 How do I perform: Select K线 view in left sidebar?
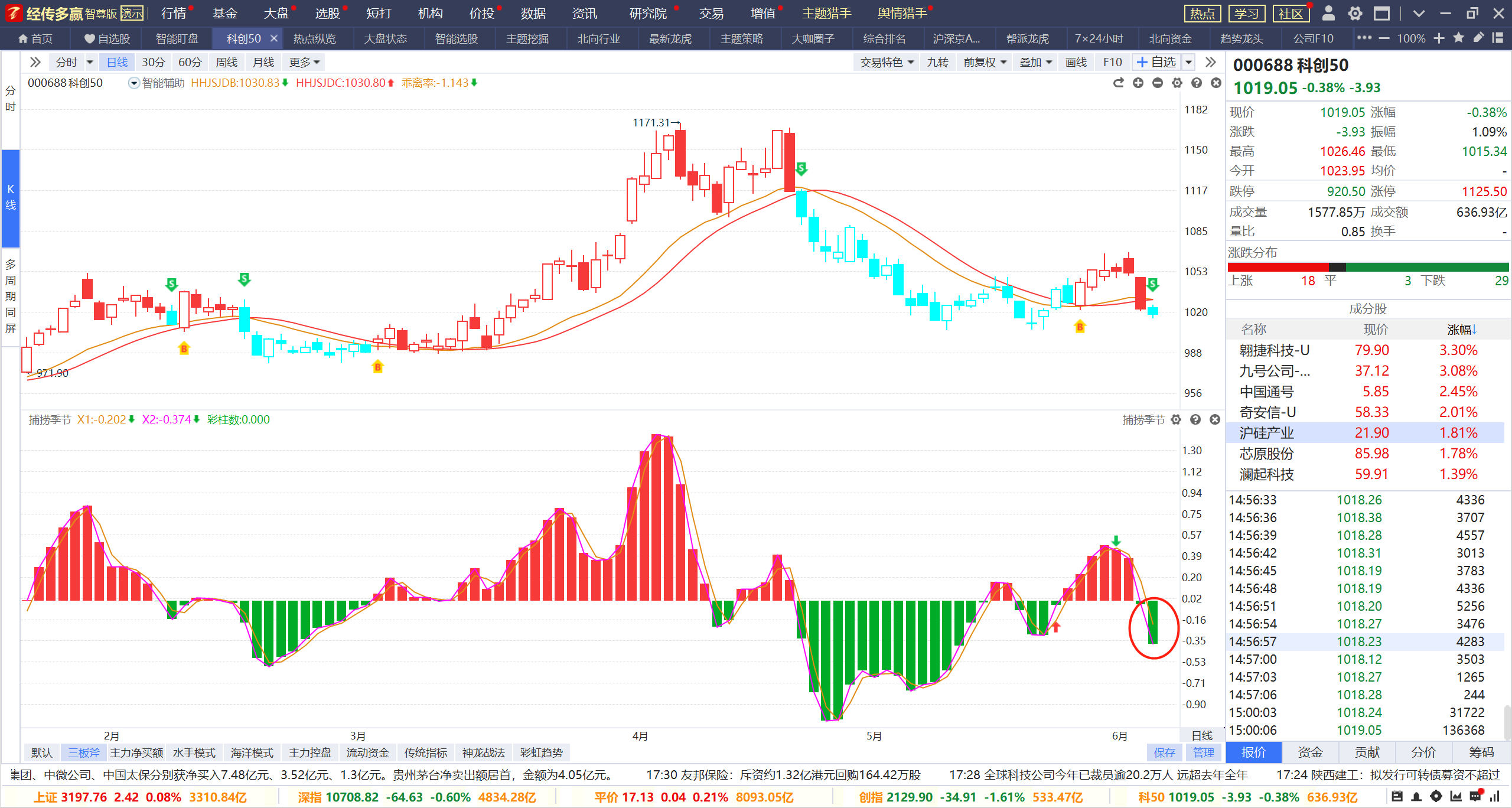pos(11,197)
